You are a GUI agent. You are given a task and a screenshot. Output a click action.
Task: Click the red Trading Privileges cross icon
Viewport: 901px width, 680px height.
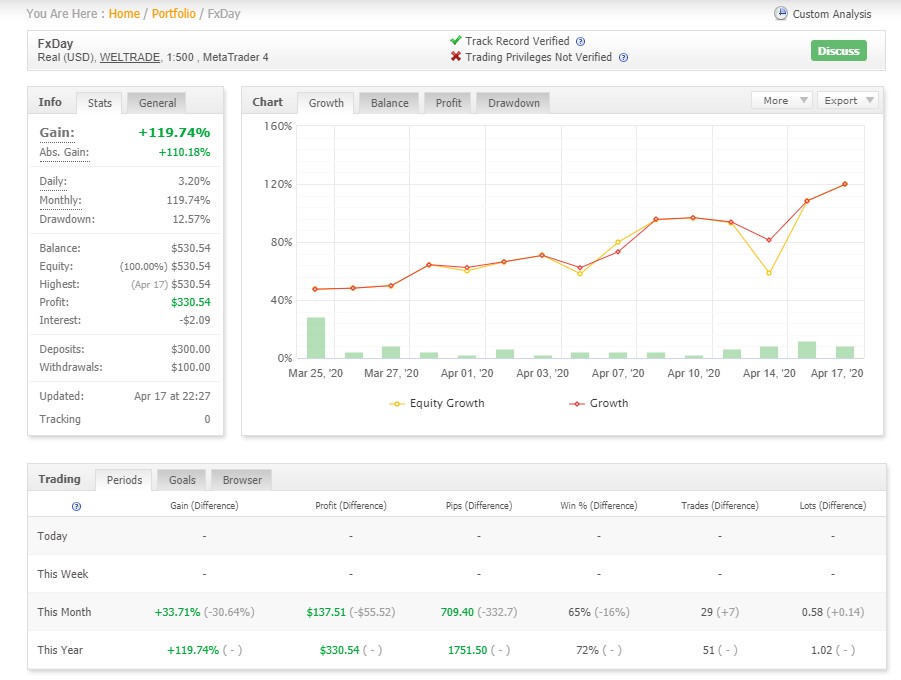[x=456, y=57]
